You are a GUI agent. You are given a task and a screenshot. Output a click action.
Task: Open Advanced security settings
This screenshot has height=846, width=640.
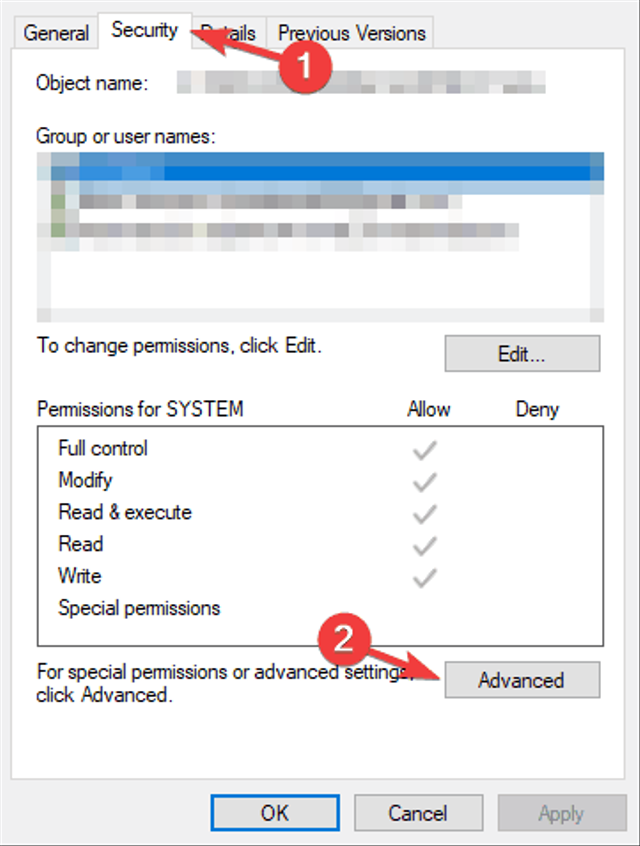[521, 680]
